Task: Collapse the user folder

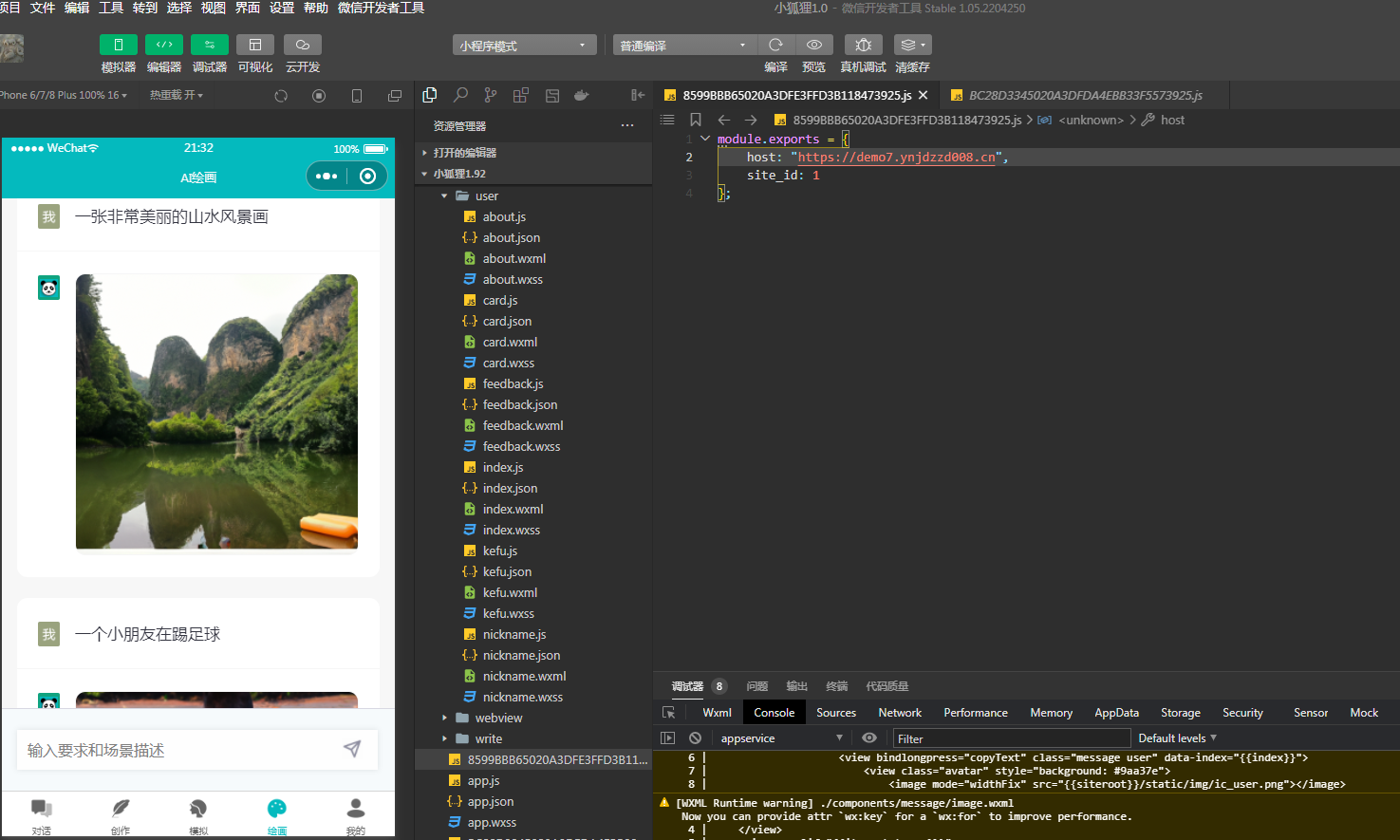Action: coord(533,196)
